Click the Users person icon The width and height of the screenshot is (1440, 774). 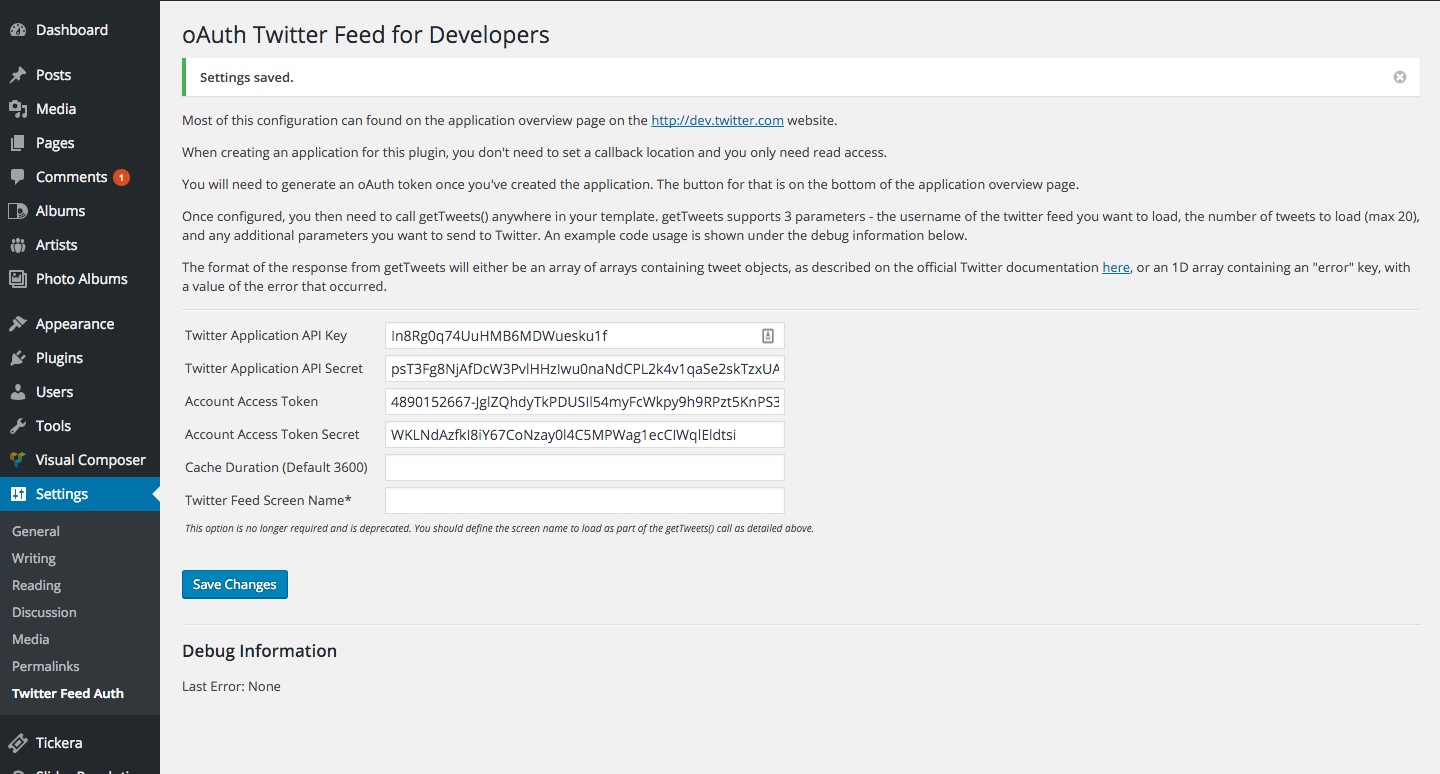point(18,392)
